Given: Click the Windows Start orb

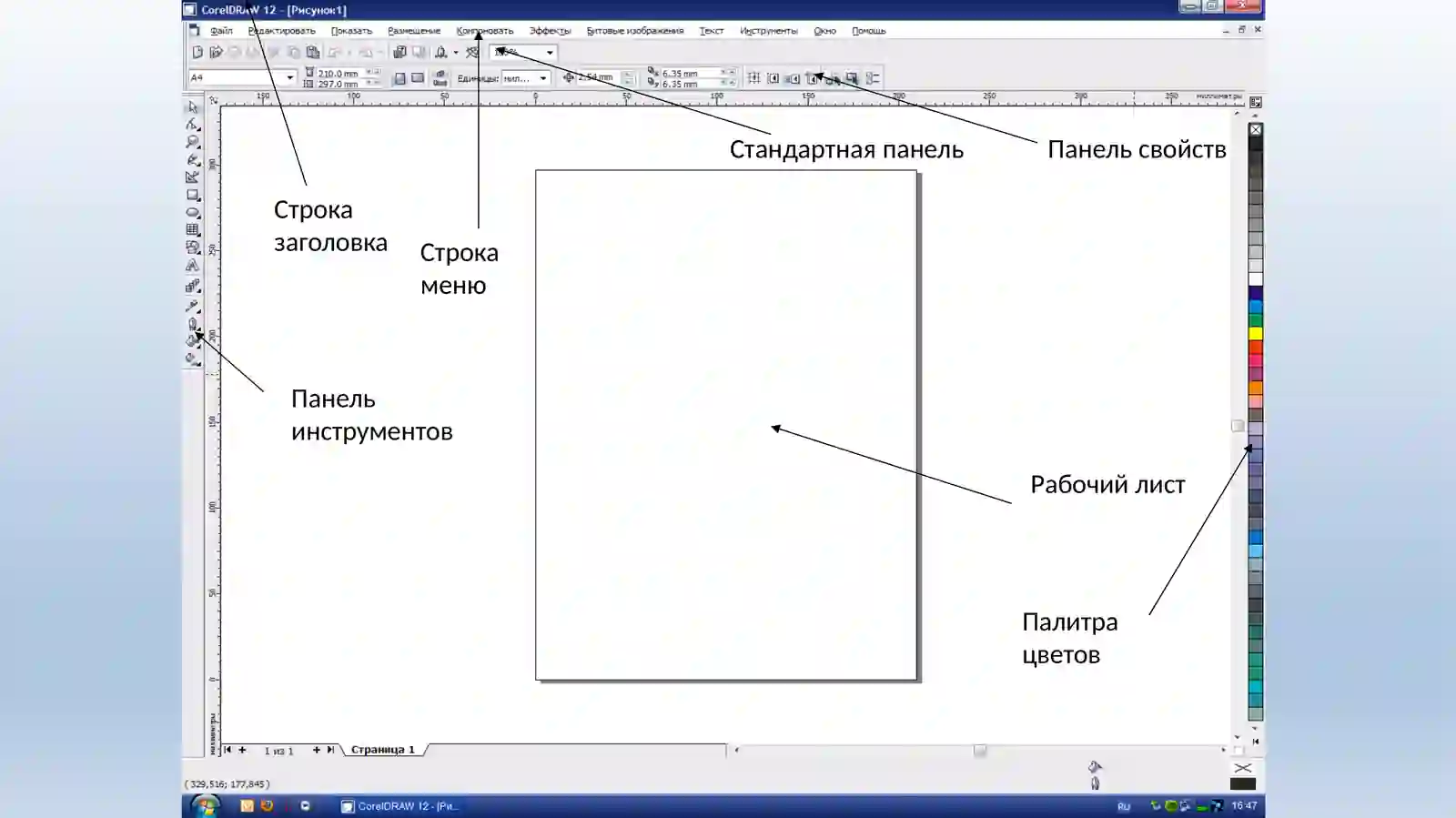Looking at the screenshot, I should 206,805.
